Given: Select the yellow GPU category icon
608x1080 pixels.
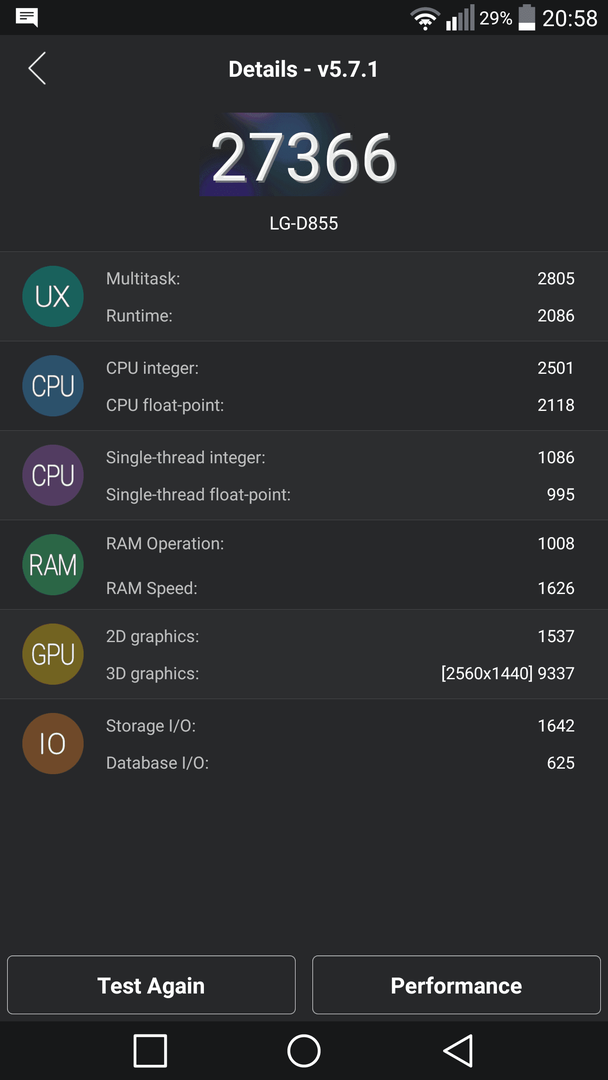Looking at the screenshot, I should tap(53, 654).
